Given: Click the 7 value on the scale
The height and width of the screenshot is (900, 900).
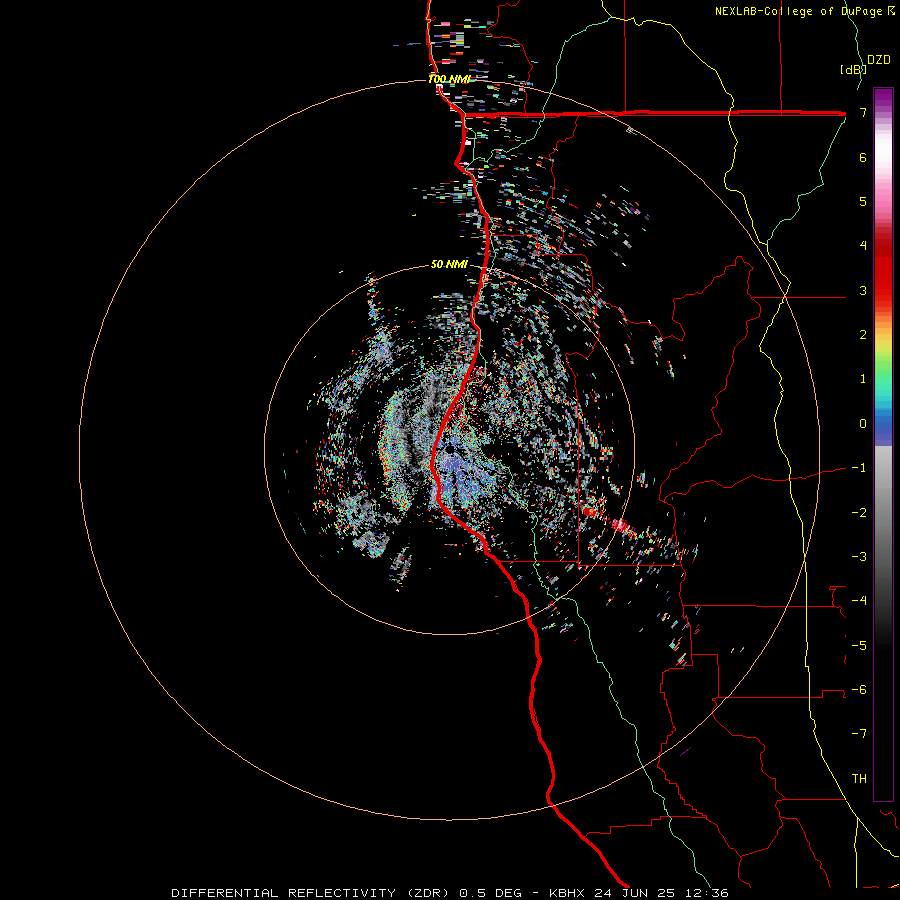Looking at the screenshot, I should (863, 112).
